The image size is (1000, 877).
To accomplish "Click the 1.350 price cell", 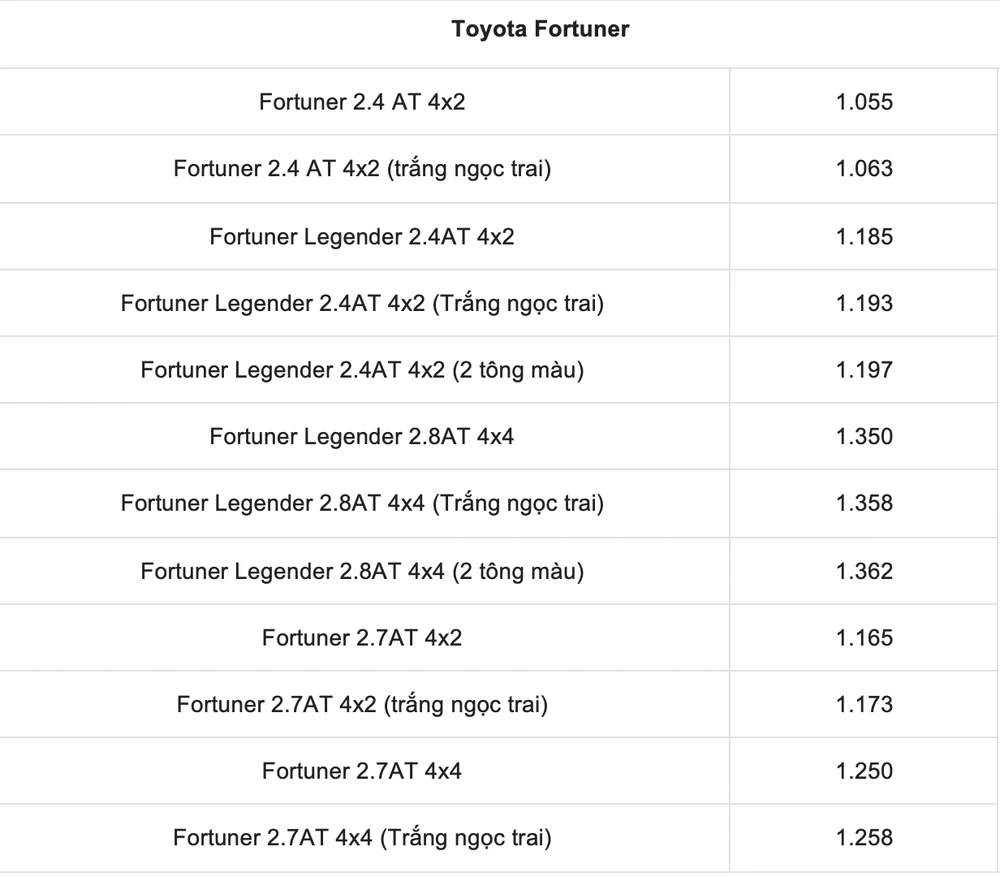I will pos(864,437).
